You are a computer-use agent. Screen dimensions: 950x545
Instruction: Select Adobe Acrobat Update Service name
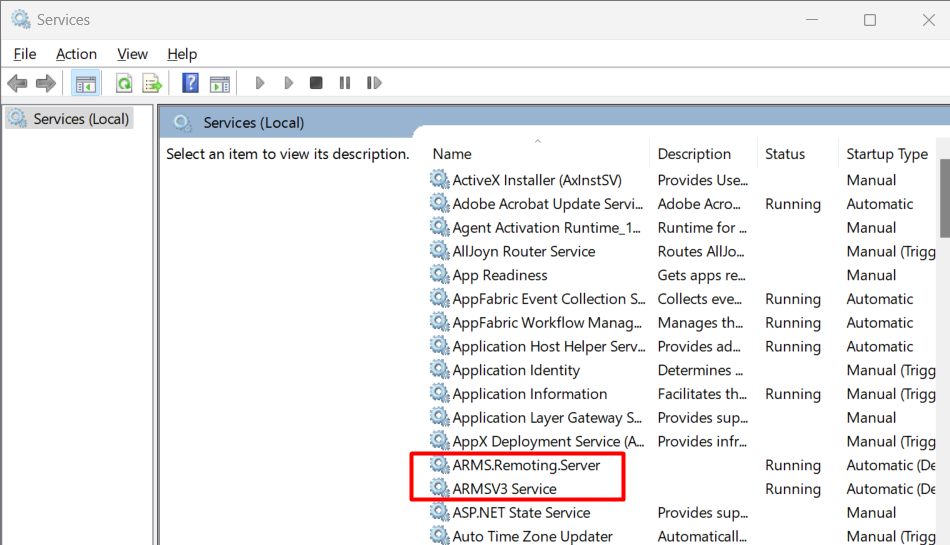[548, 204]
